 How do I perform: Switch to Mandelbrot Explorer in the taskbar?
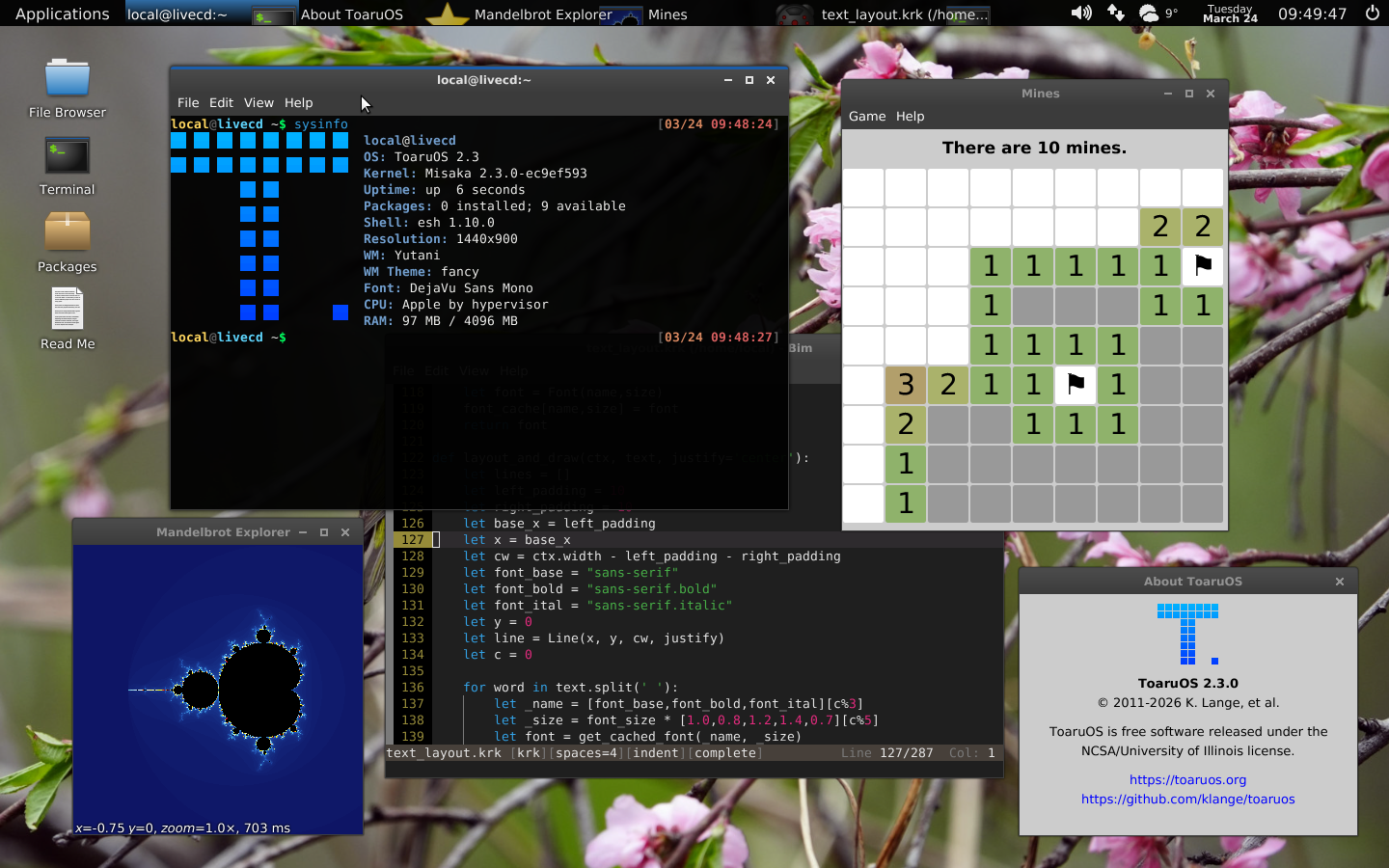(x=542, y=14)
